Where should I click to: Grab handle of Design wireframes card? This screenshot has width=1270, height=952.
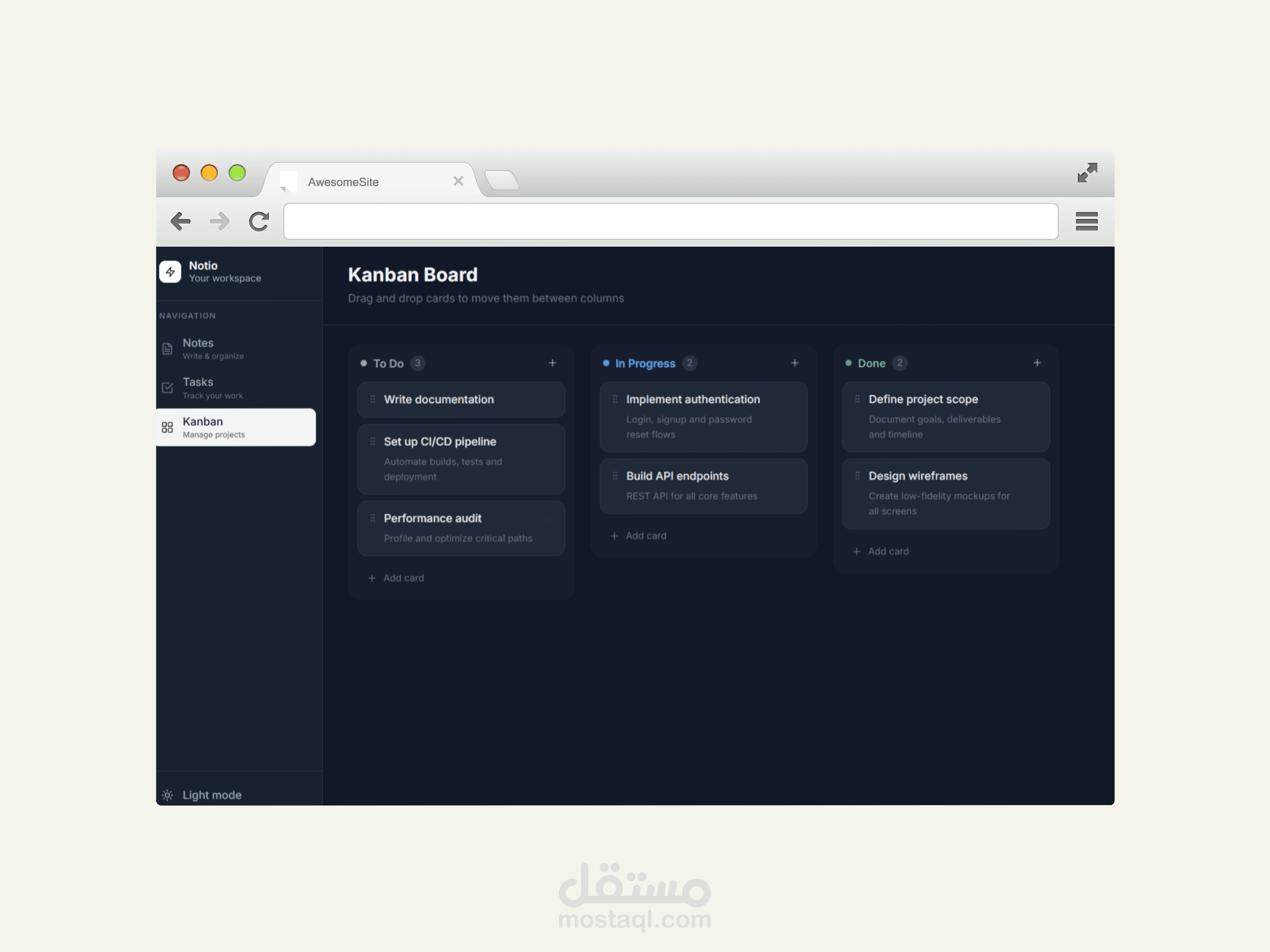[x=857, y=476]
